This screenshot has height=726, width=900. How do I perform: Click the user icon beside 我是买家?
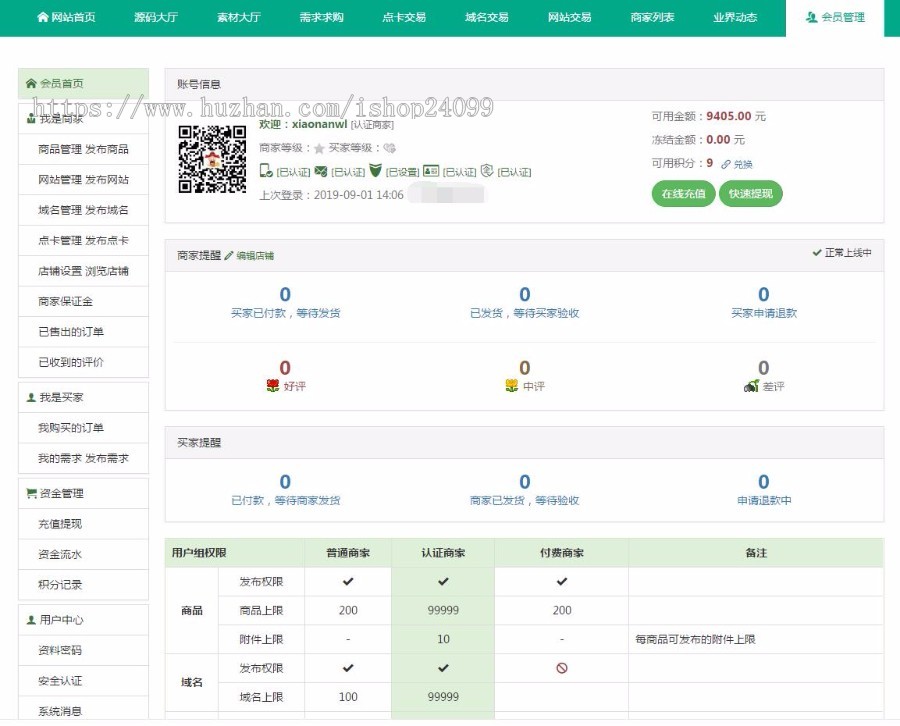click(31, 397)
